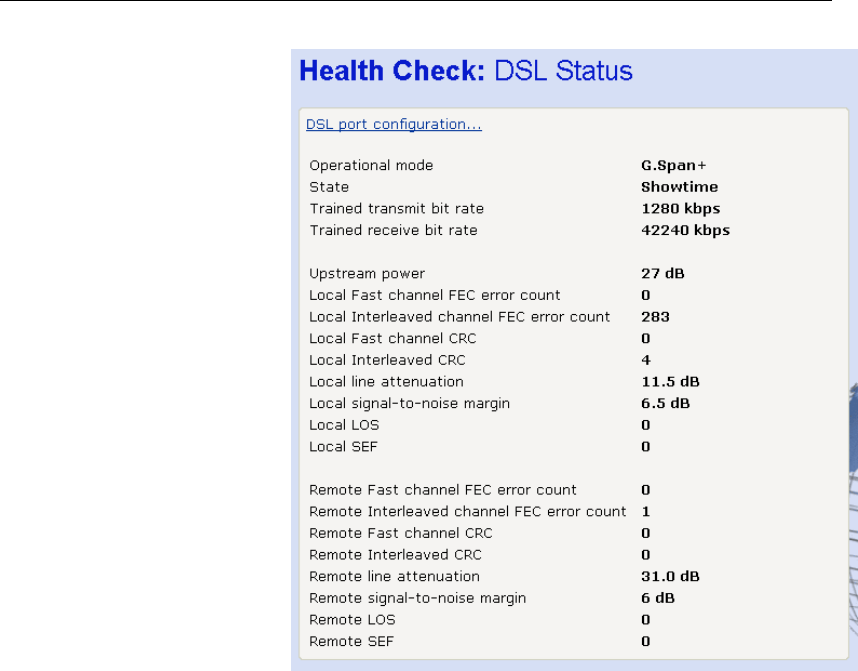The height and width of the screenshot is (671, 858).
Task: Click the Remote Interleaved FEC value 1
Action: point(646,512)
